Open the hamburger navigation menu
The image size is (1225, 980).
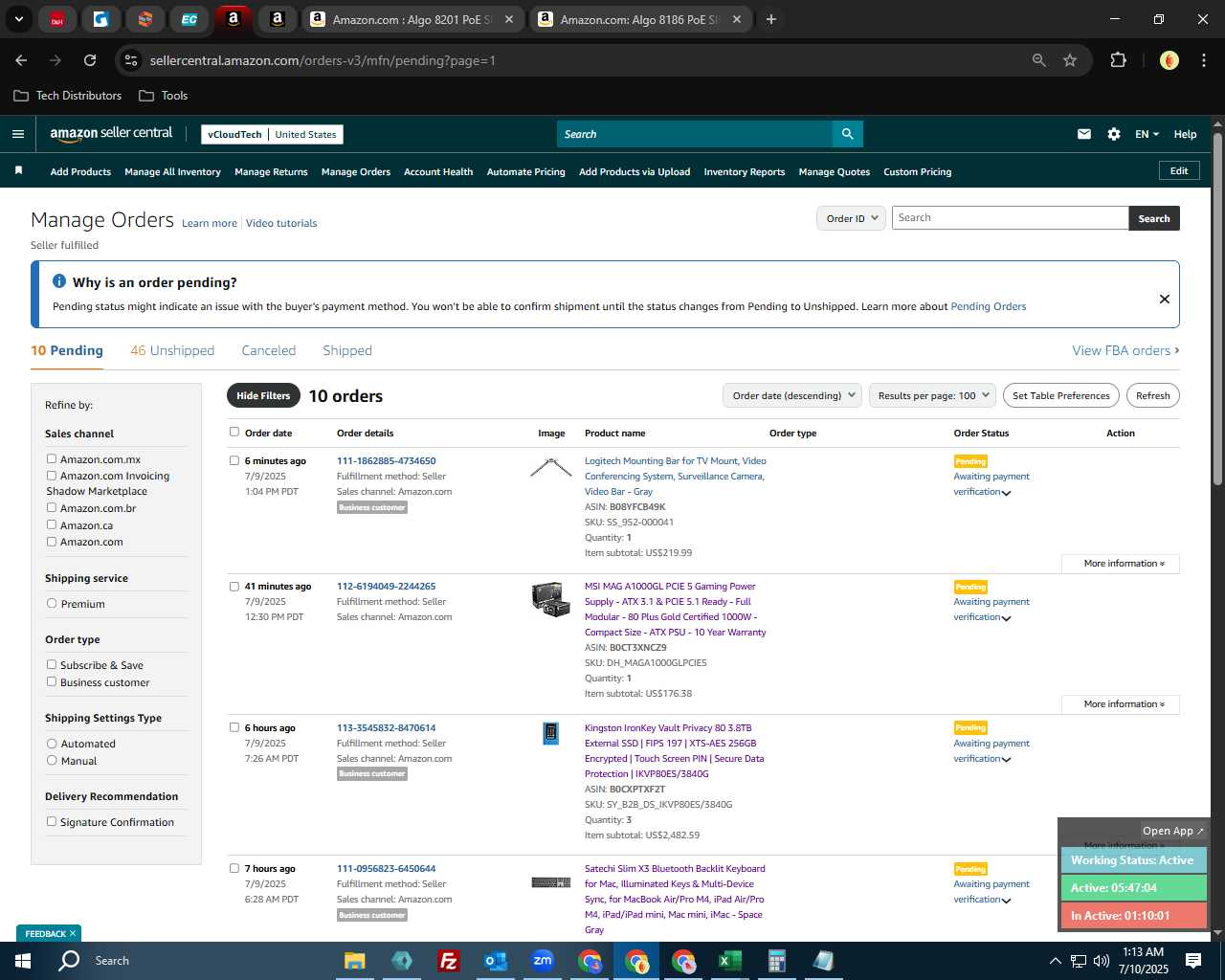17,134
